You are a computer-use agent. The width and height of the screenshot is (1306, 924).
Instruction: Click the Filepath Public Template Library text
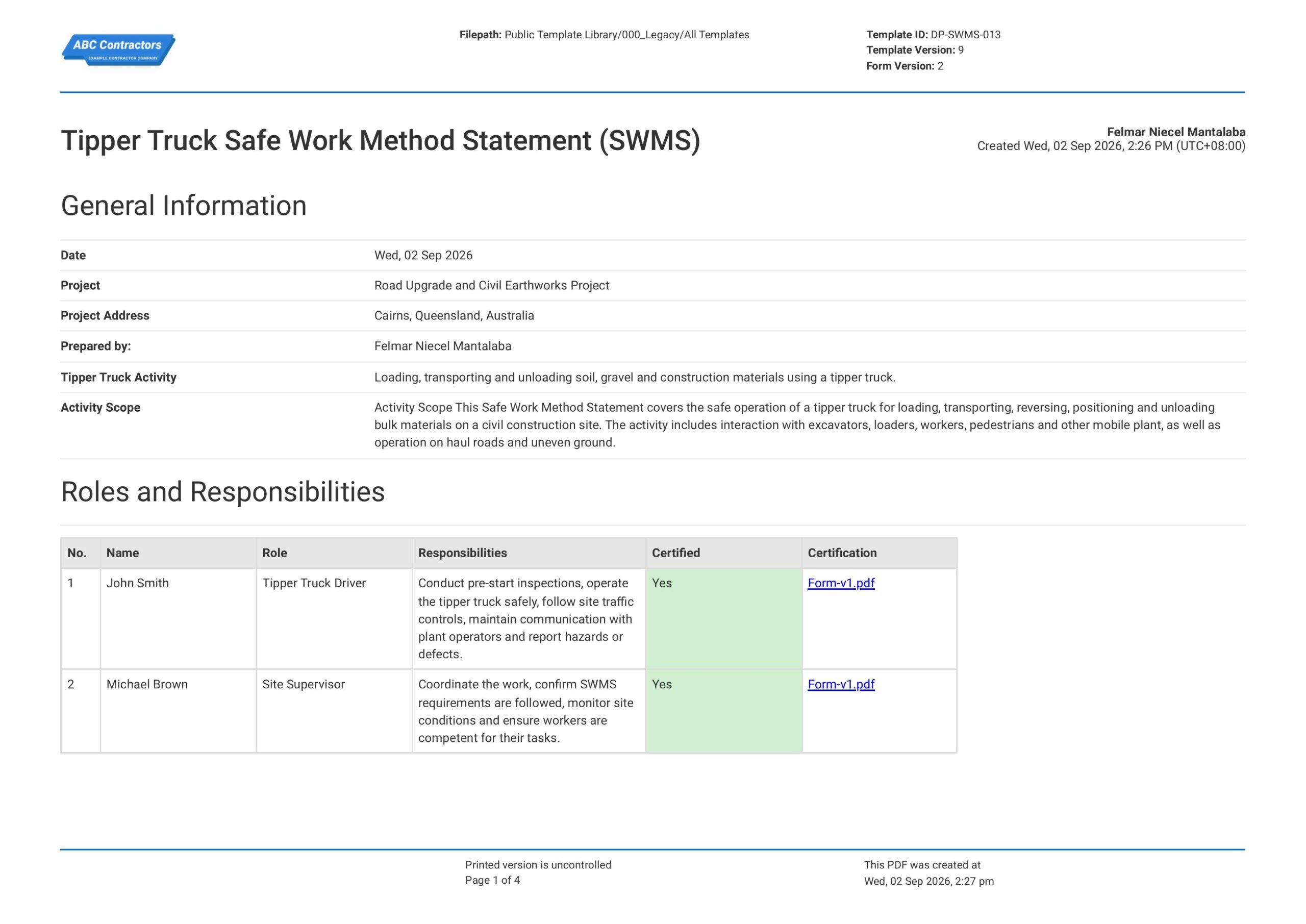pyautogui.click(x=604, y=35)
